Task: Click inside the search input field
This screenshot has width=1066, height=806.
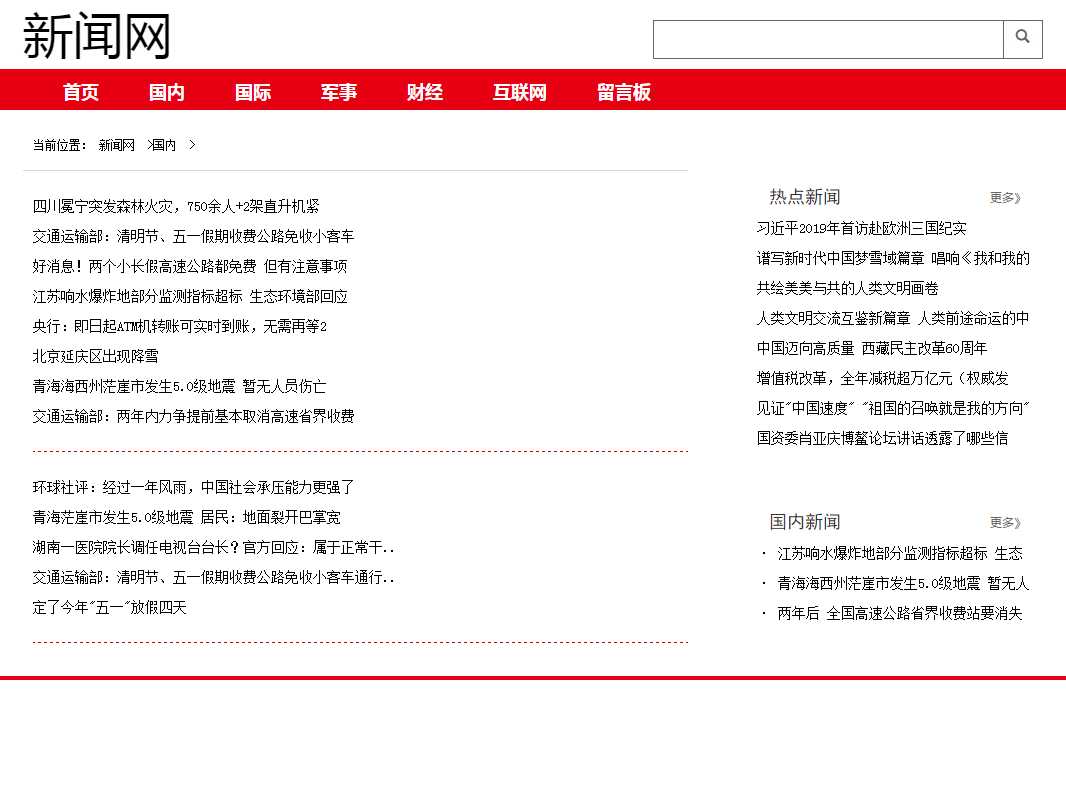Action: (827, 40)
